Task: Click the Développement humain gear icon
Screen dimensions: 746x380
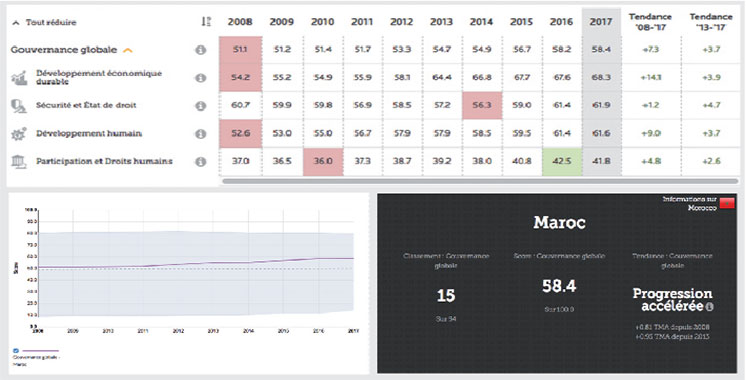Action: 19,134
